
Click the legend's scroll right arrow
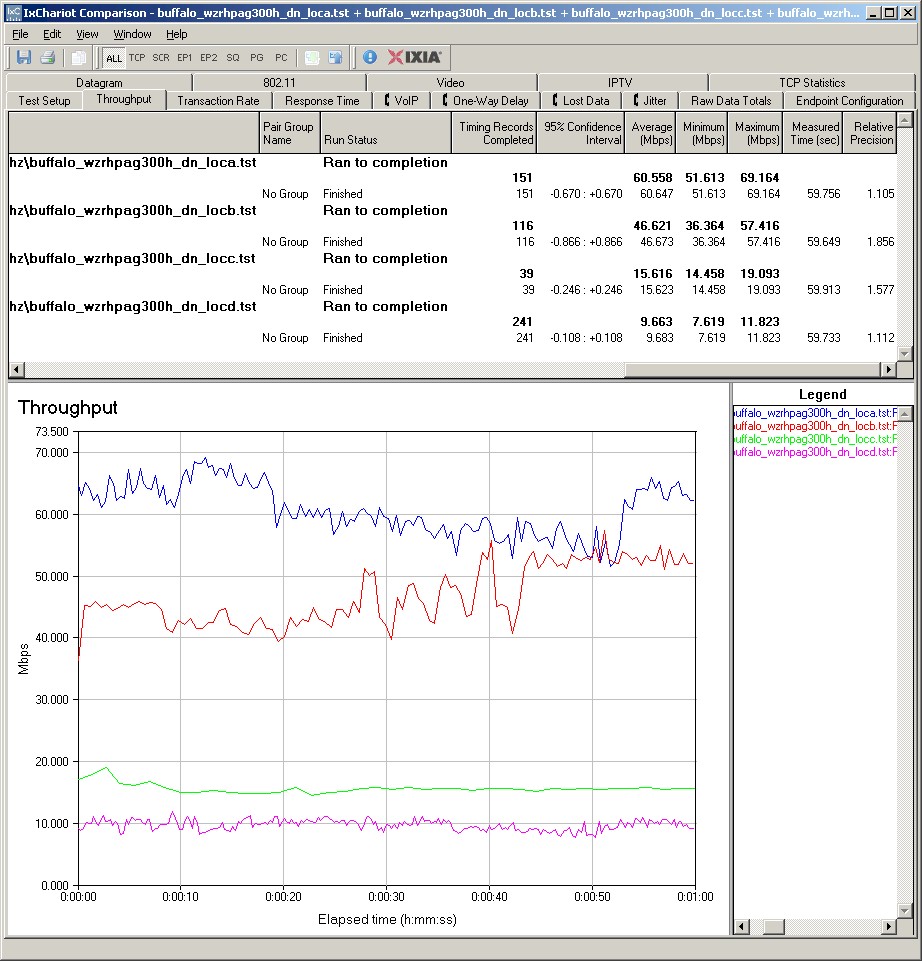(x=889, y=927)
